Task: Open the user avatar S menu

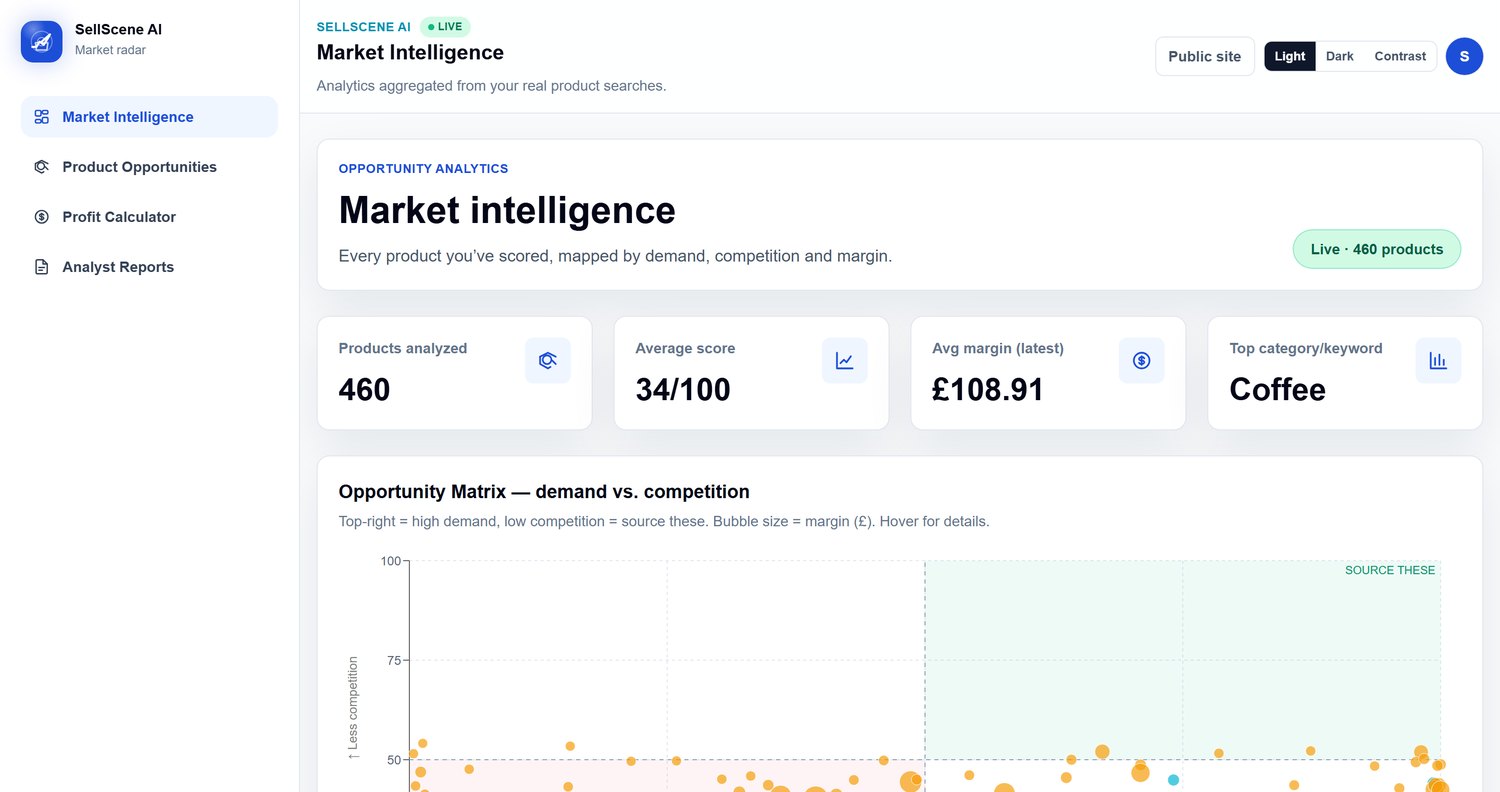Action: tap(1464, 56)
